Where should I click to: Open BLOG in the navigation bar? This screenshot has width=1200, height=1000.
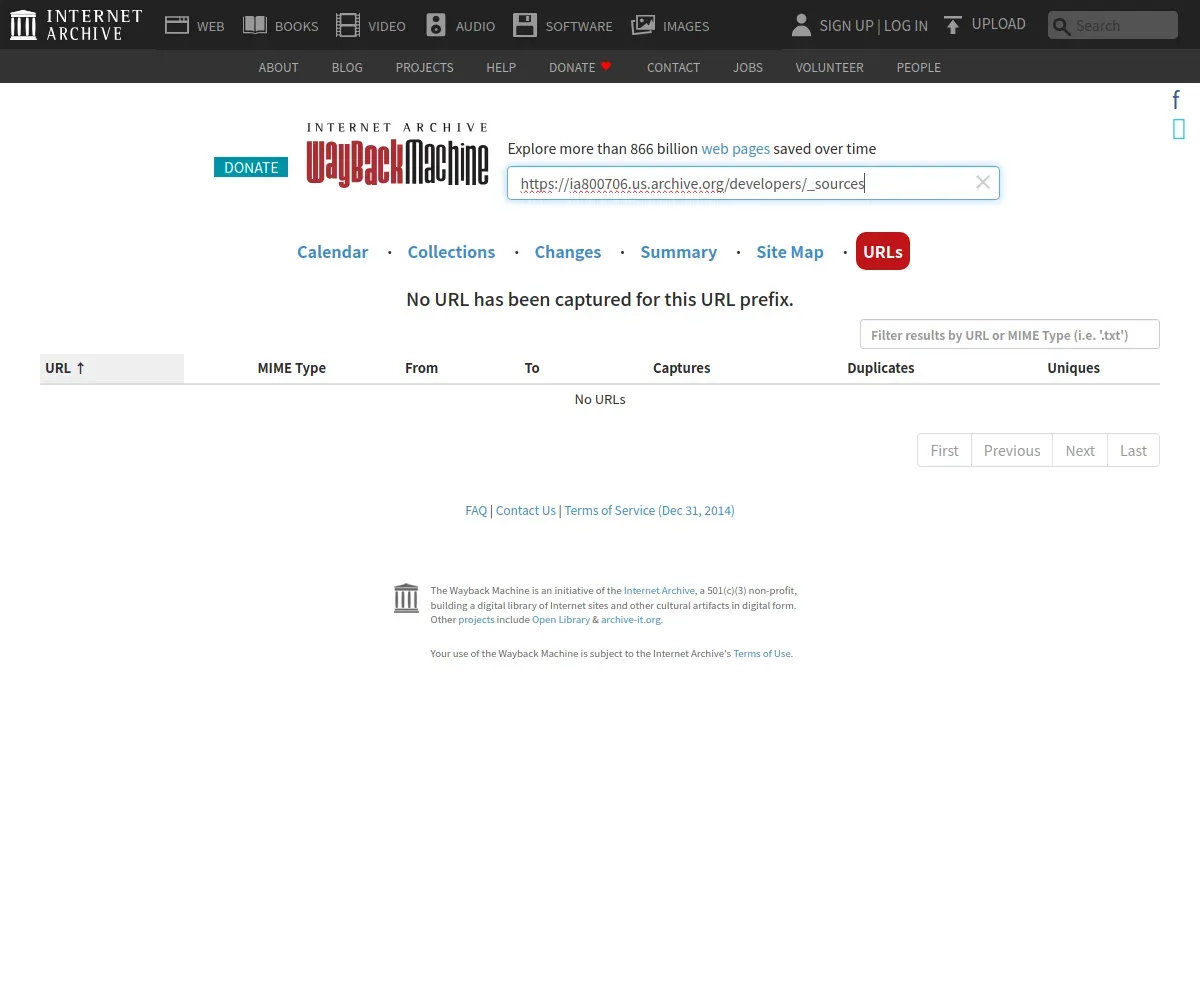point(347,67)
